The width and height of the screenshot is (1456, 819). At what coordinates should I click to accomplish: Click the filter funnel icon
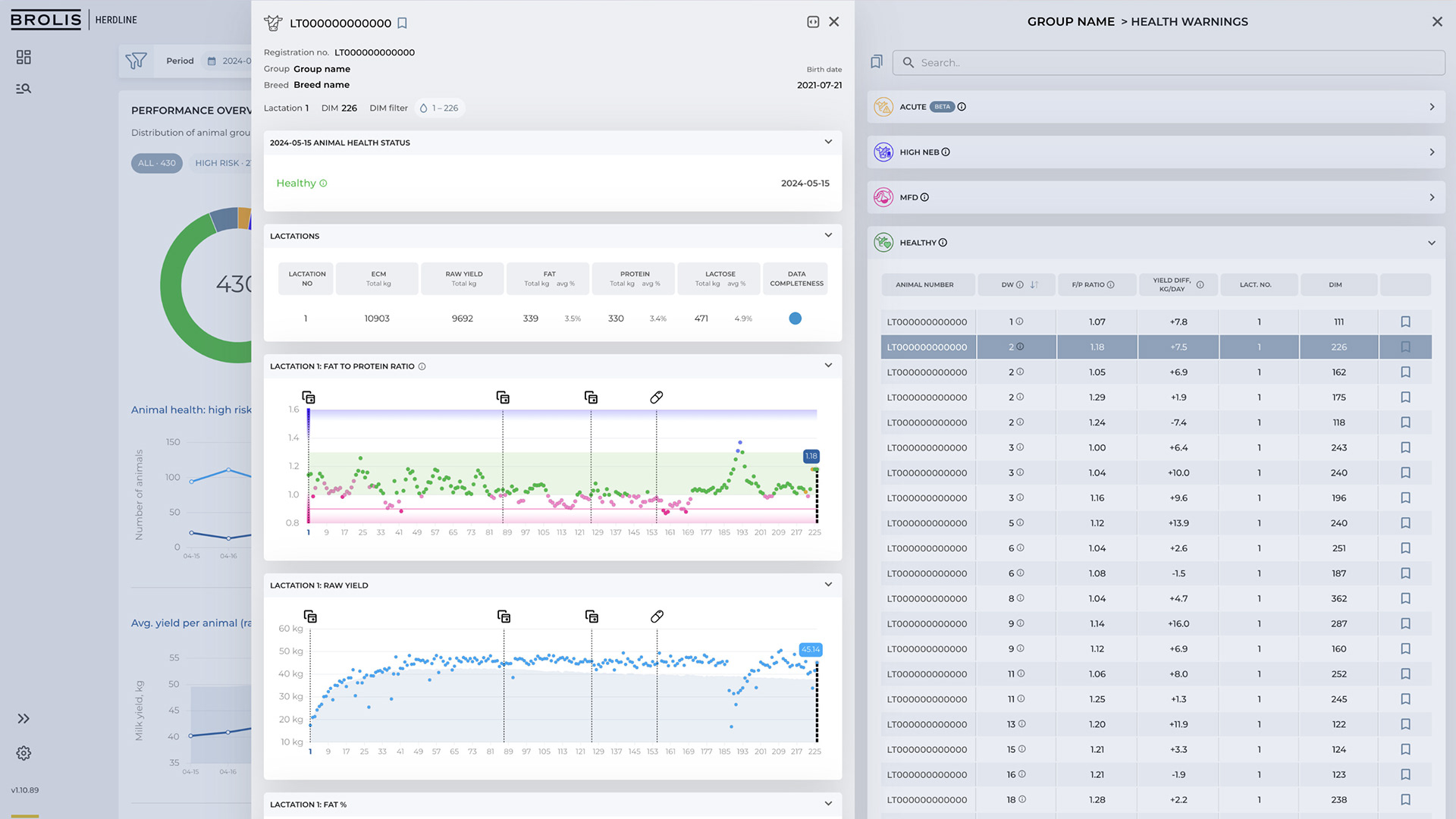coord(136,61)
